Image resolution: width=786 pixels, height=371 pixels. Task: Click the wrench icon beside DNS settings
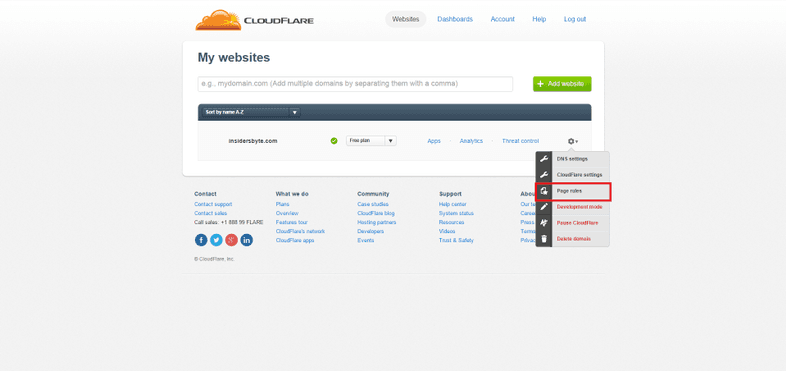click(x=544, y=159)
